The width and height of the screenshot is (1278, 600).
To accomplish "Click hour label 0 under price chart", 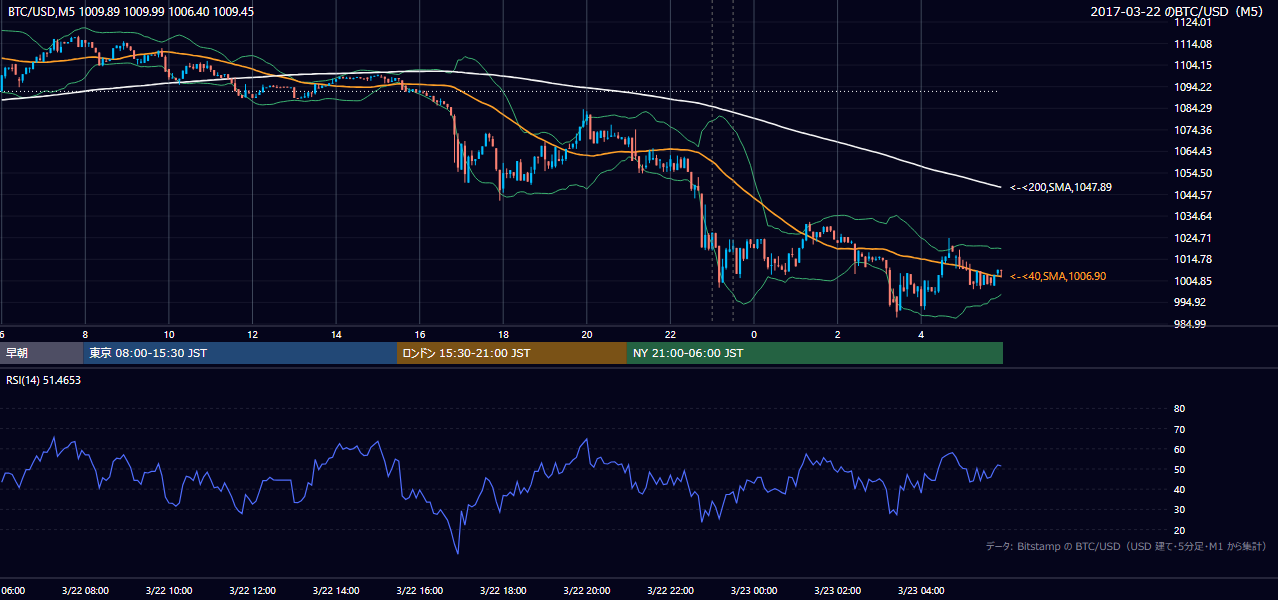I will click(754, 335).
